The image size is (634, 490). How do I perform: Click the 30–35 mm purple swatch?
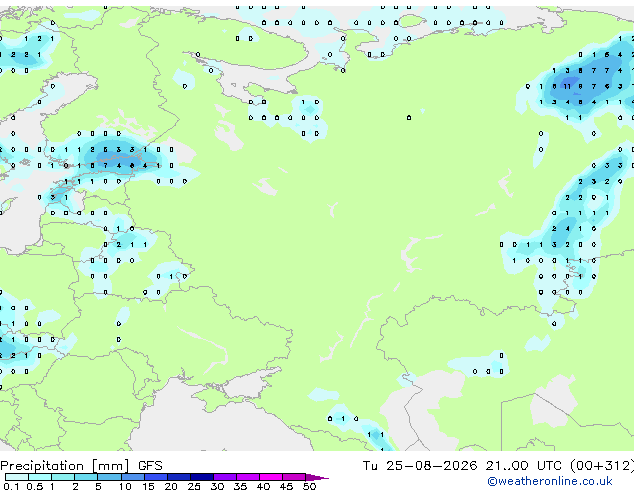tap(225, 477)
